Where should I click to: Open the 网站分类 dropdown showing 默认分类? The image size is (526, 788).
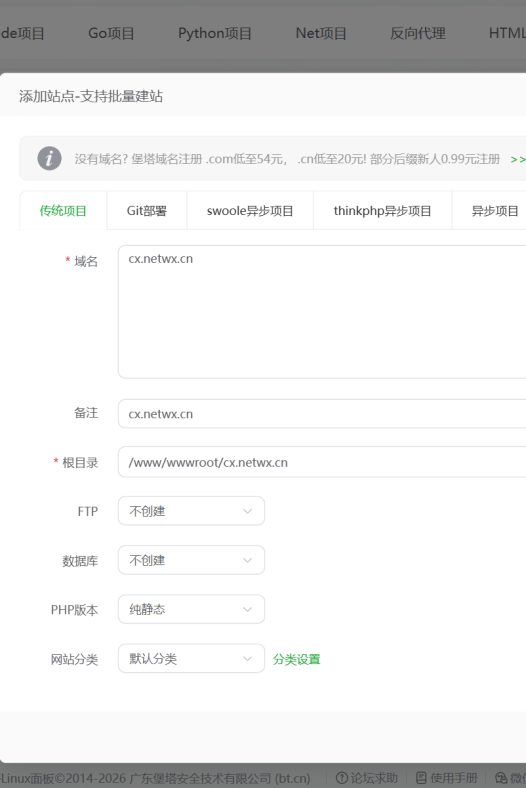(191, 658)
